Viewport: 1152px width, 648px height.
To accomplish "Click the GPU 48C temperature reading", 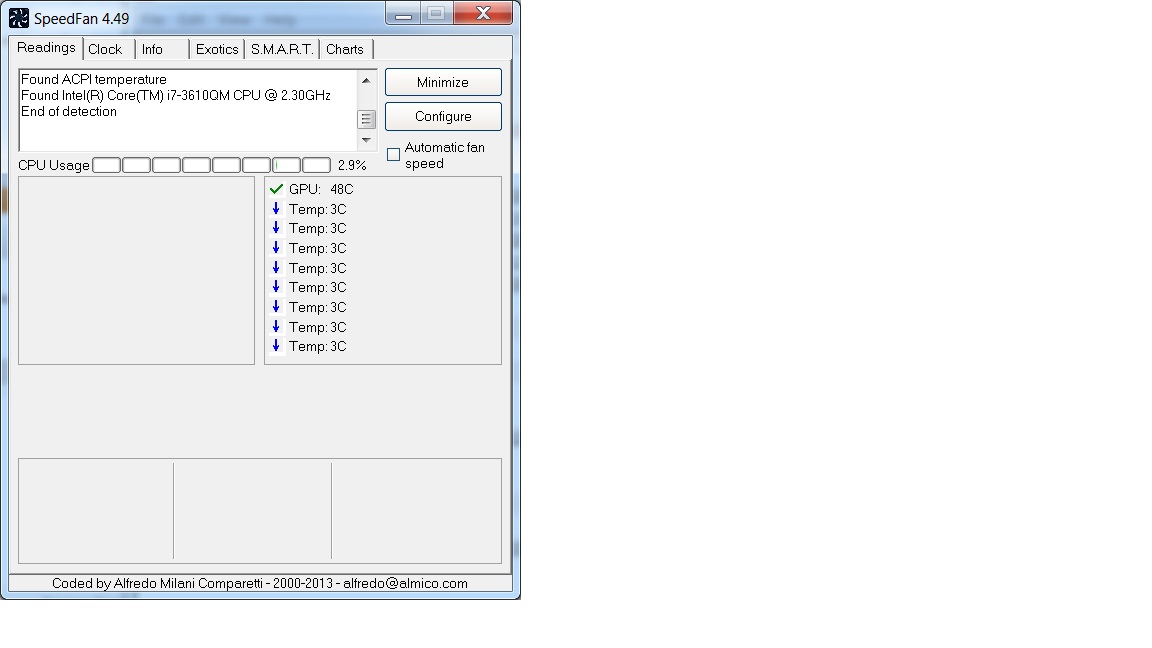I will pos(321,190).
